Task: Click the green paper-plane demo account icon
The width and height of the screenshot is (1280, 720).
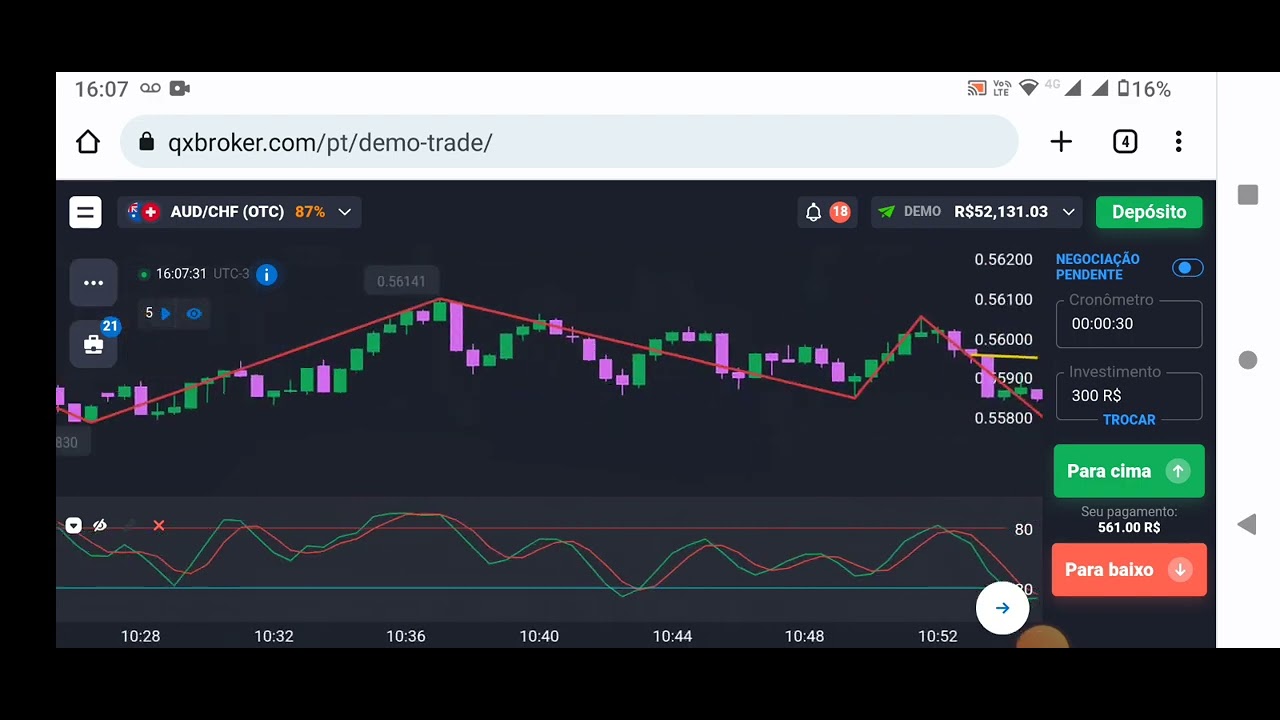Action: [x=886, y=212]
